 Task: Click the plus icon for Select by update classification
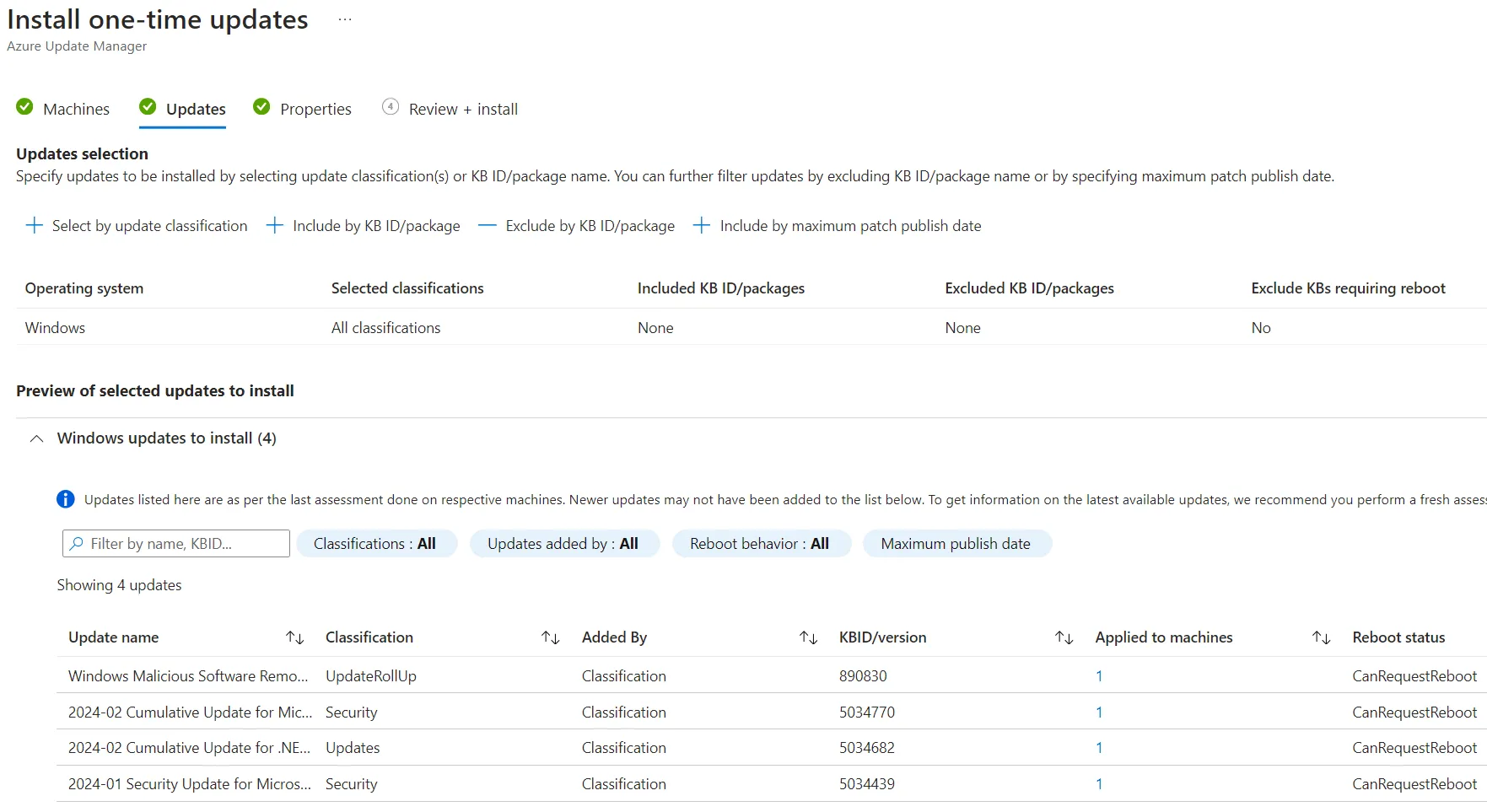click(34, 226)
